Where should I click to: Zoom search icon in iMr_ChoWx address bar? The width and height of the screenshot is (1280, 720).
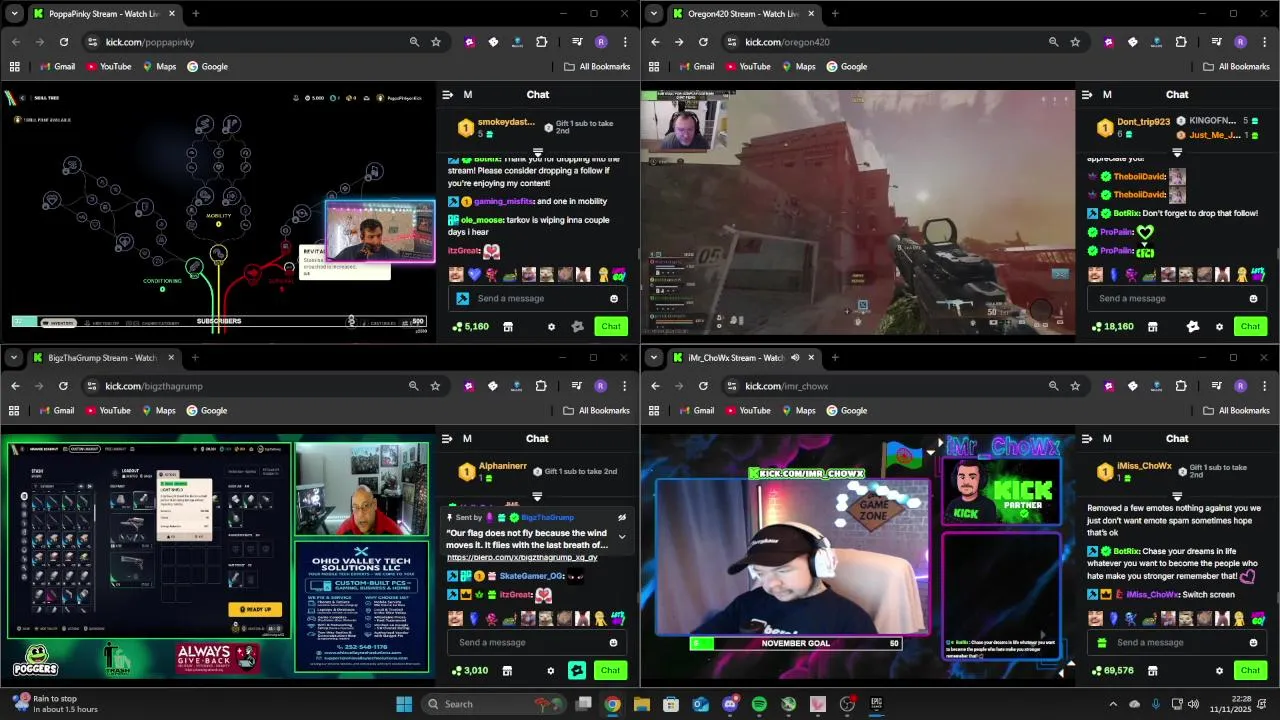point(1053,386)
